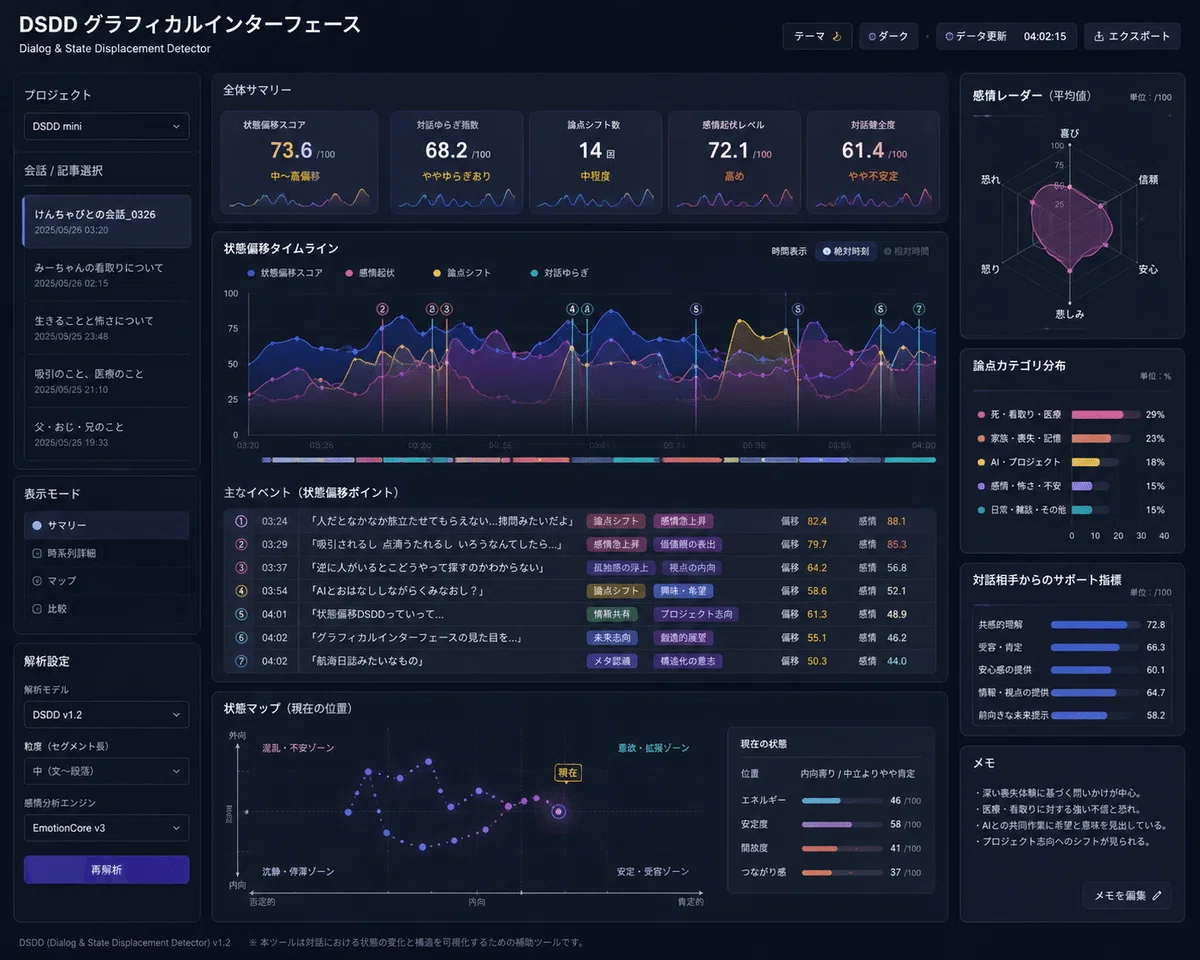Click the 興味・希望 tag on 03:54 event
This screenshot has width=1200, height=960.
684,591
